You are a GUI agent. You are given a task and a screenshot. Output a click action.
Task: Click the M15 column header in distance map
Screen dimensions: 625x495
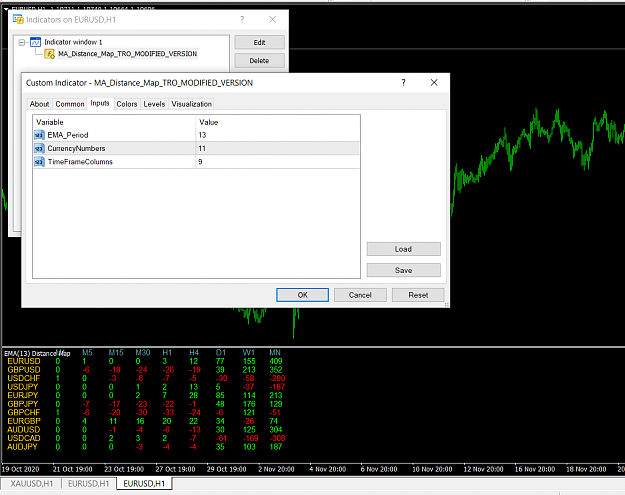point(116,353)
